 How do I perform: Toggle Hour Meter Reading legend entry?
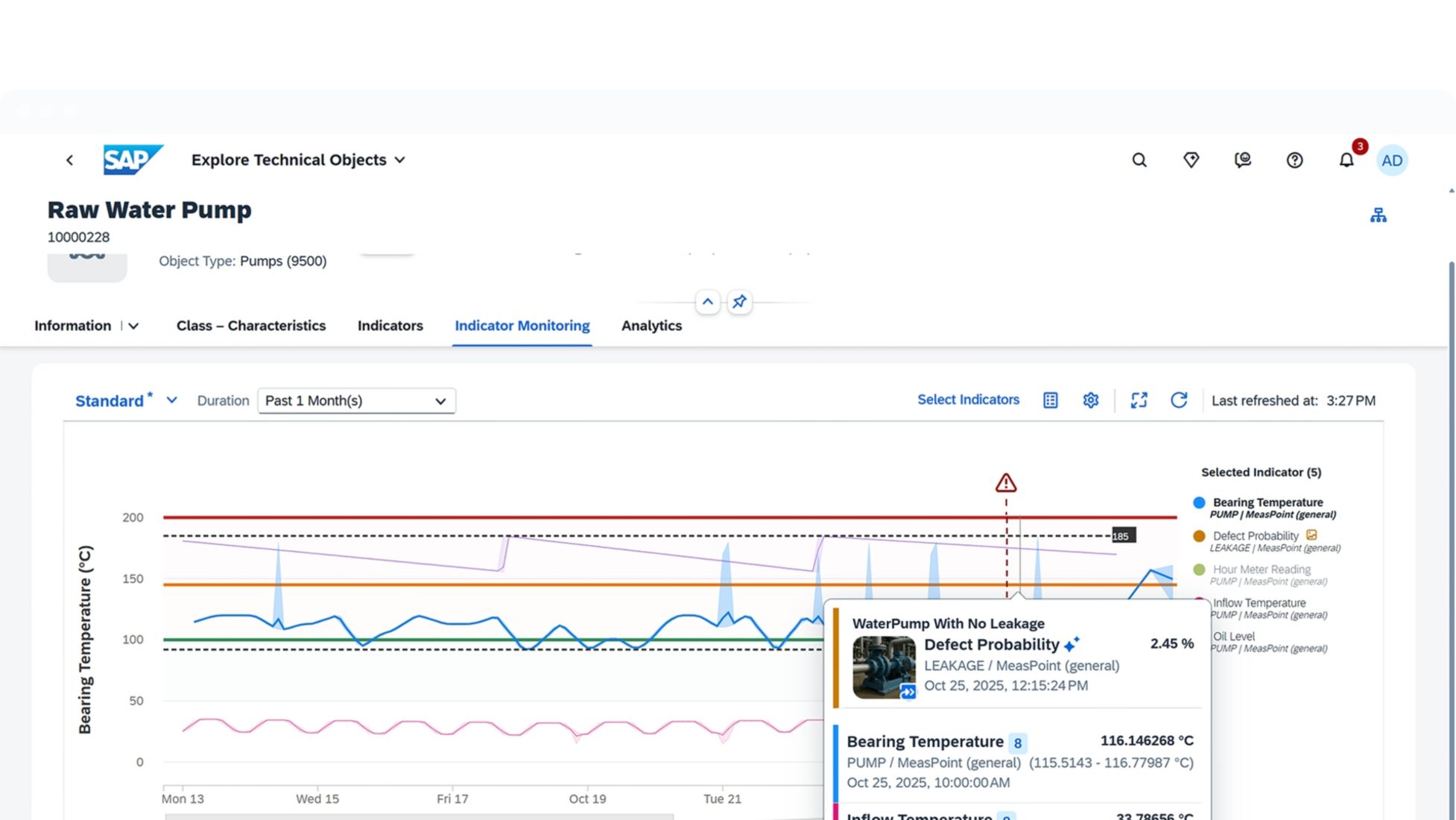click(1261, 570)
